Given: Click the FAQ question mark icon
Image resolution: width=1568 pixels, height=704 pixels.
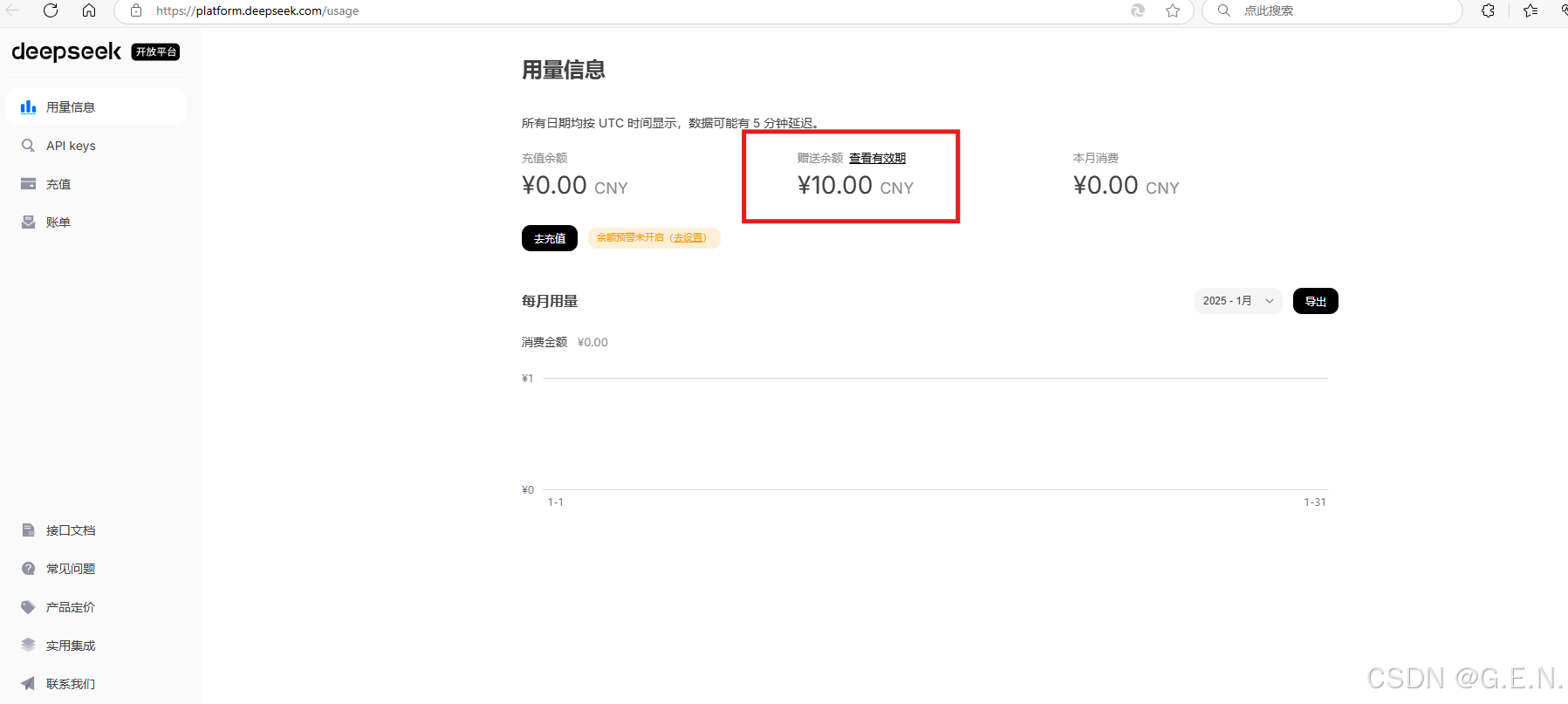Looking at the screenshot, I should pyautogui.click(x=28, y=569).
